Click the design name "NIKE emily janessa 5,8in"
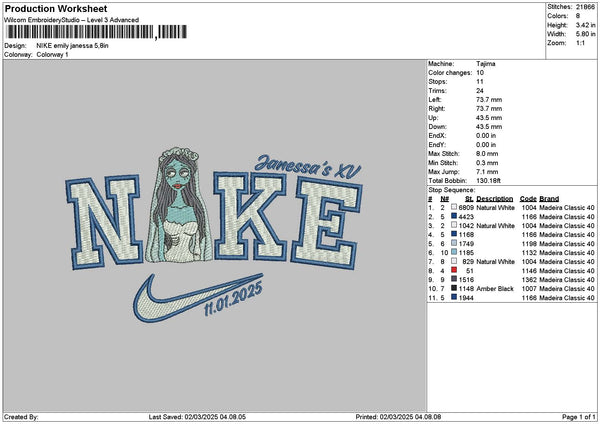This screenshot has width=600, height=424. point(73,46)
